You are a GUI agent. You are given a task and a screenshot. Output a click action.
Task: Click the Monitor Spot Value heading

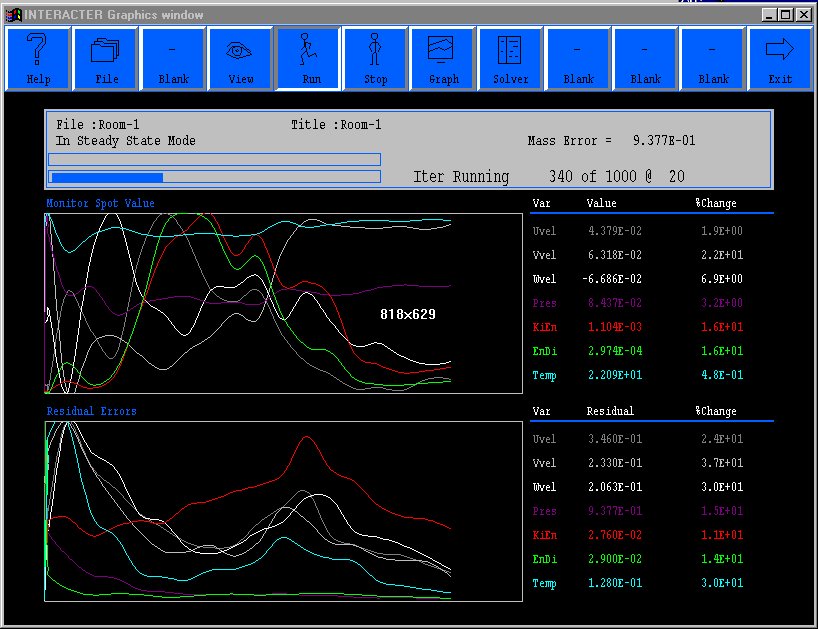(100, 203)
